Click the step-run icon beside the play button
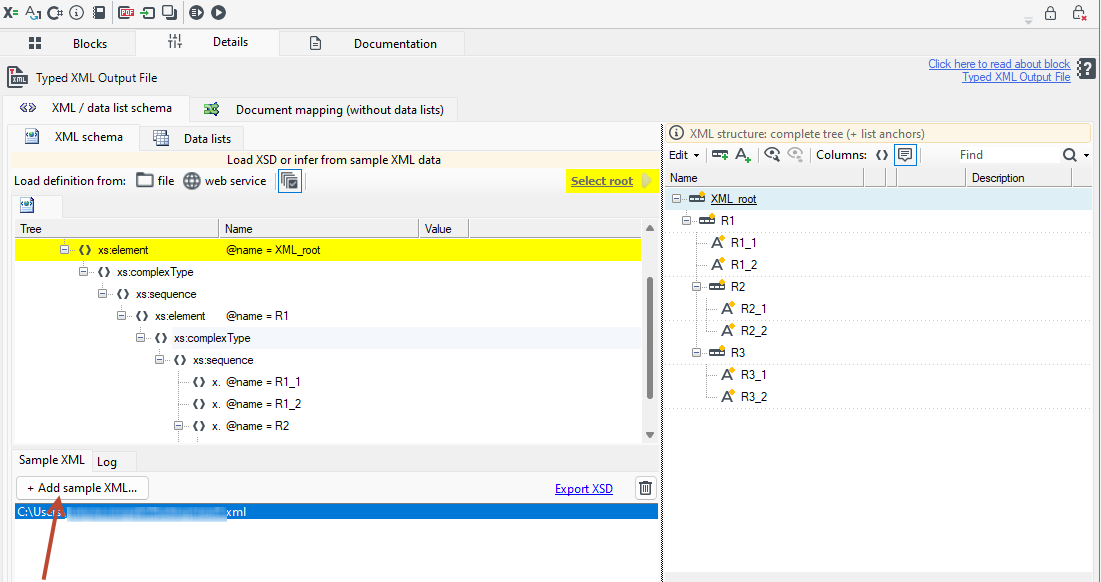The height and width of the screenshot is (582, 1101). [197, 13]
